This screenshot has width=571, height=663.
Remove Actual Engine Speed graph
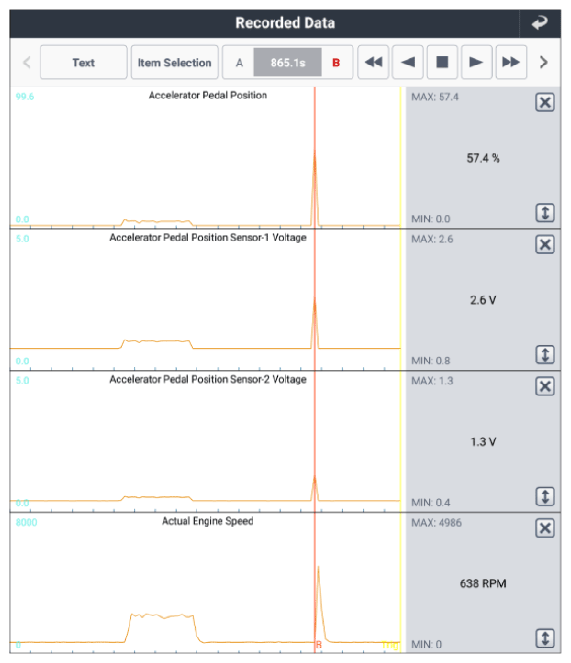545,528
